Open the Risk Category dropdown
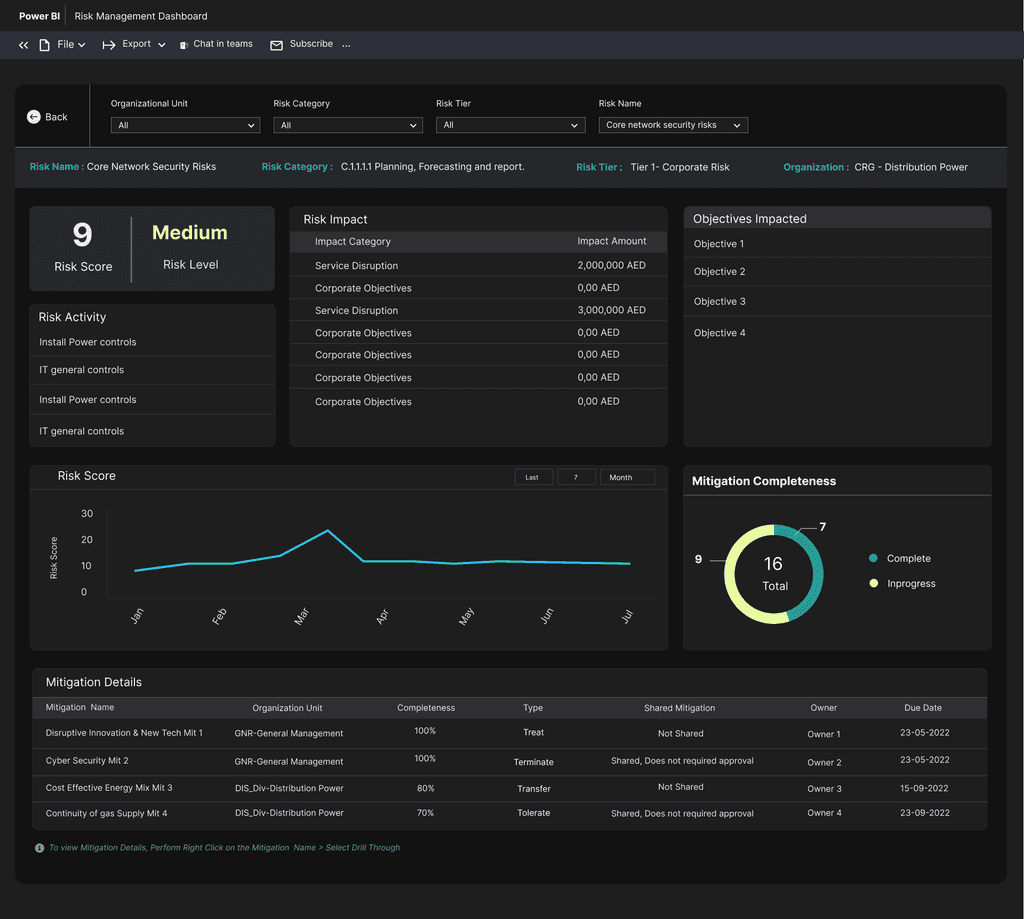This screenshot has width=1024, height=919. [x=347, y=125]
